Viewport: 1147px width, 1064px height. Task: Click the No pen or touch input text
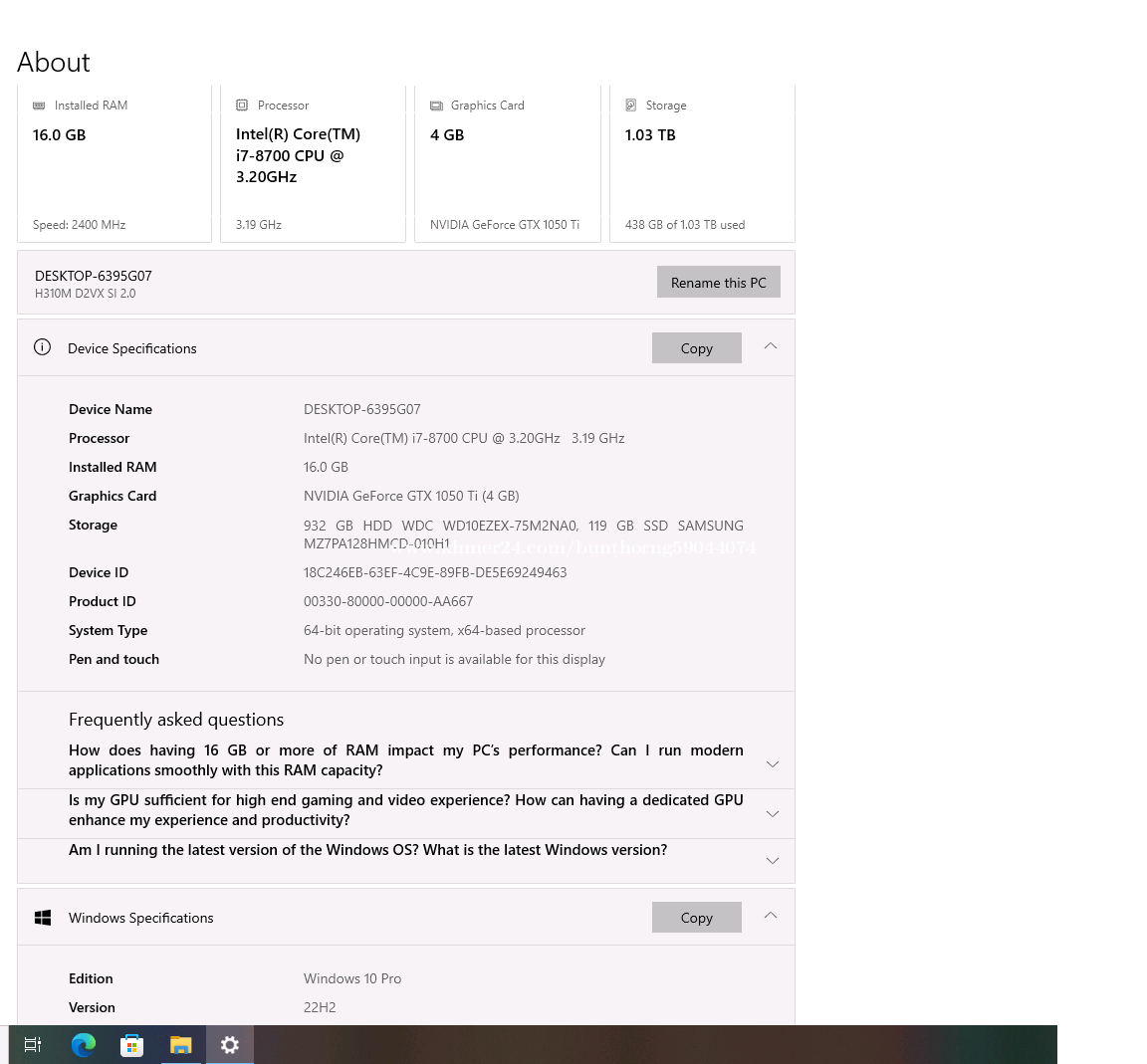454,659
